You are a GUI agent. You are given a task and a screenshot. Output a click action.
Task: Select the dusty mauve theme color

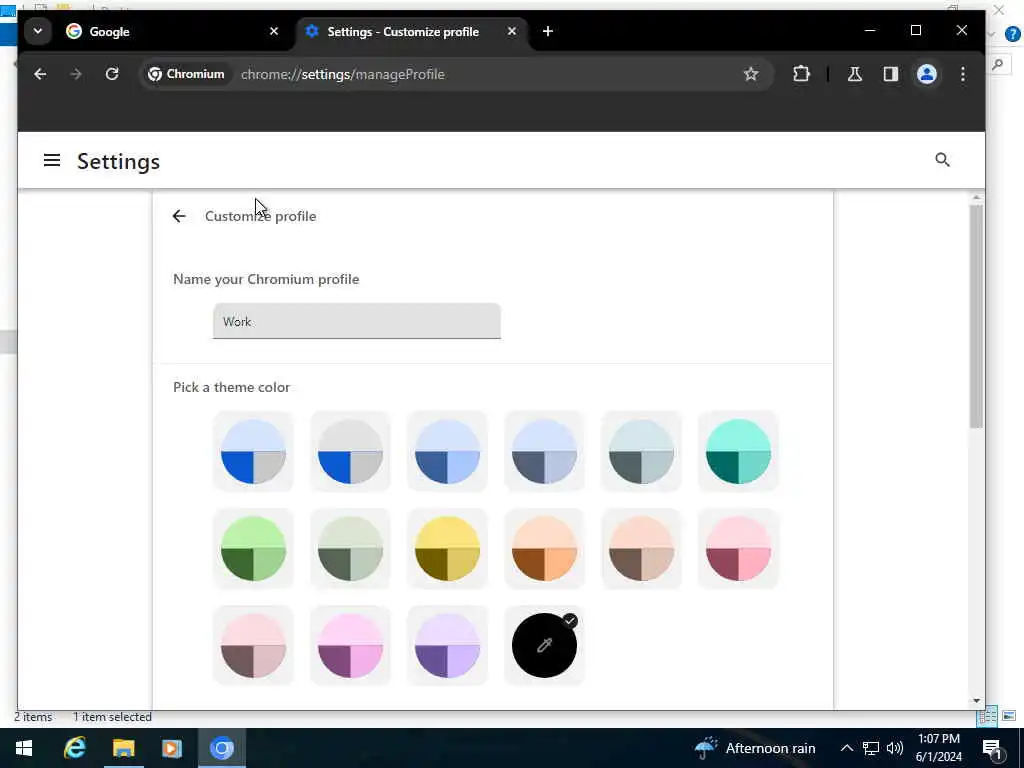click(x=253, y=645)
